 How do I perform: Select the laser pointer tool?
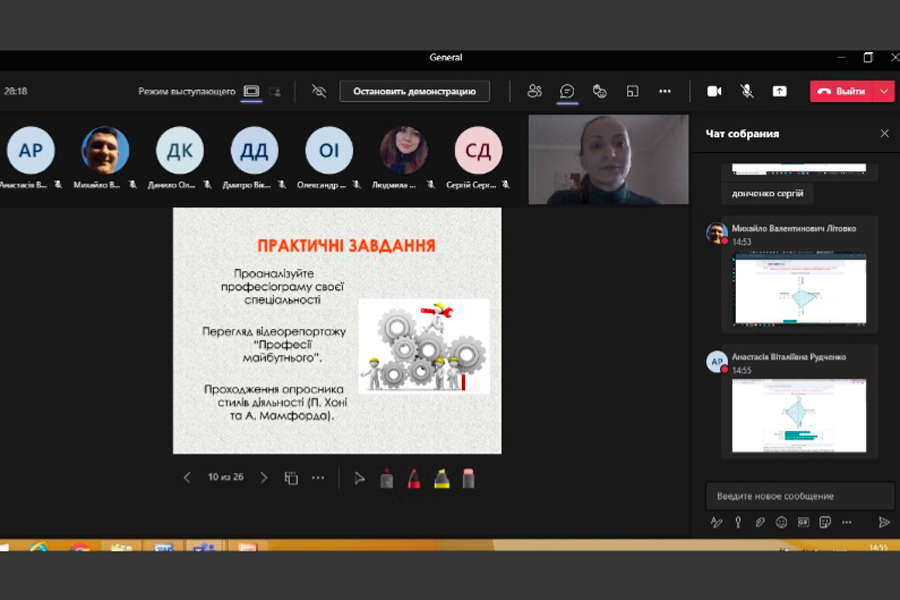(360, 478)
